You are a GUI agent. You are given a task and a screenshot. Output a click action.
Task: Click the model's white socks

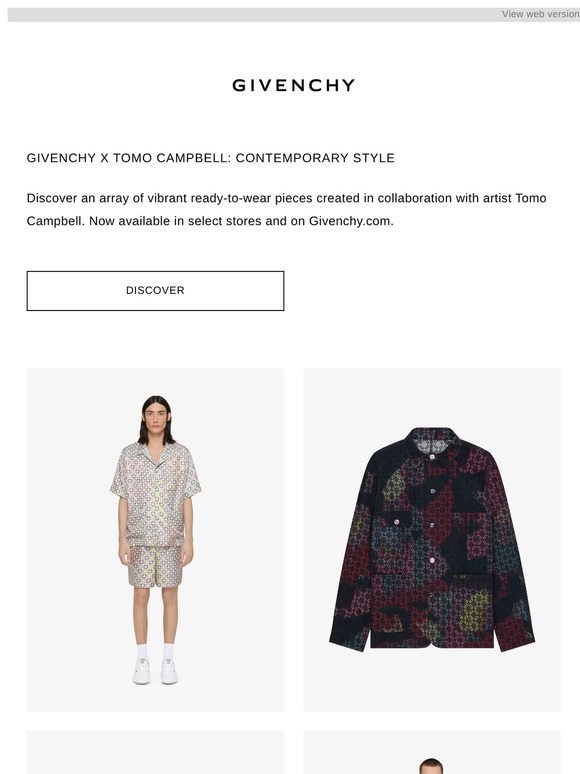155,652
